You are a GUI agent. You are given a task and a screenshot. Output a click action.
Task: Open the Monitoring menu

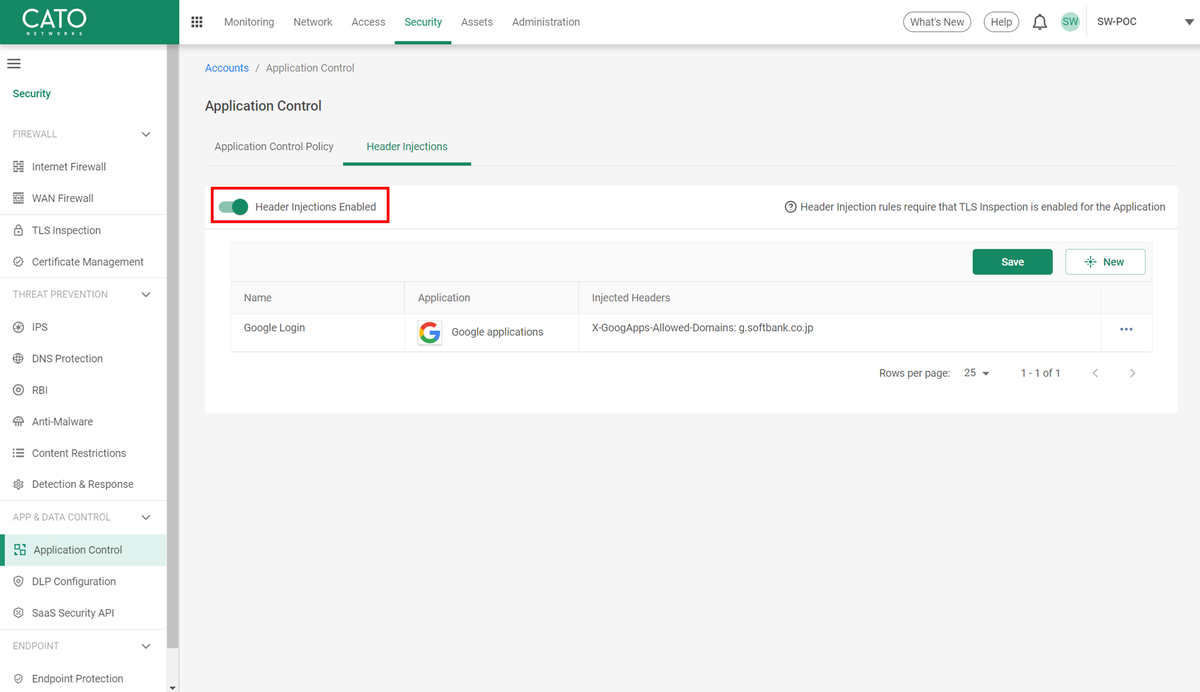tap(249, 22)
